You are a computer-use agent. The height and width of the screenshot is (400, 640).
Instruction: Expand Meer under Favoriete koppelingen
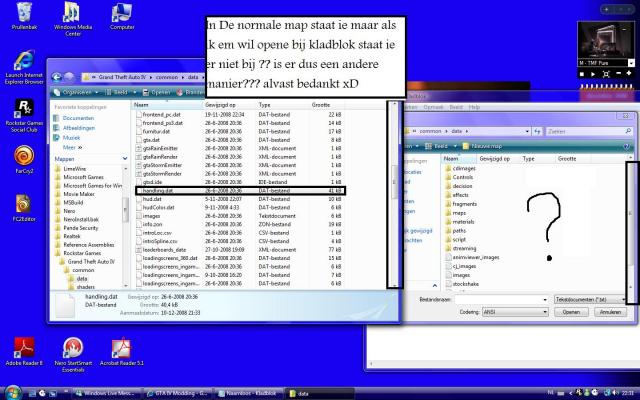point(72,147)
